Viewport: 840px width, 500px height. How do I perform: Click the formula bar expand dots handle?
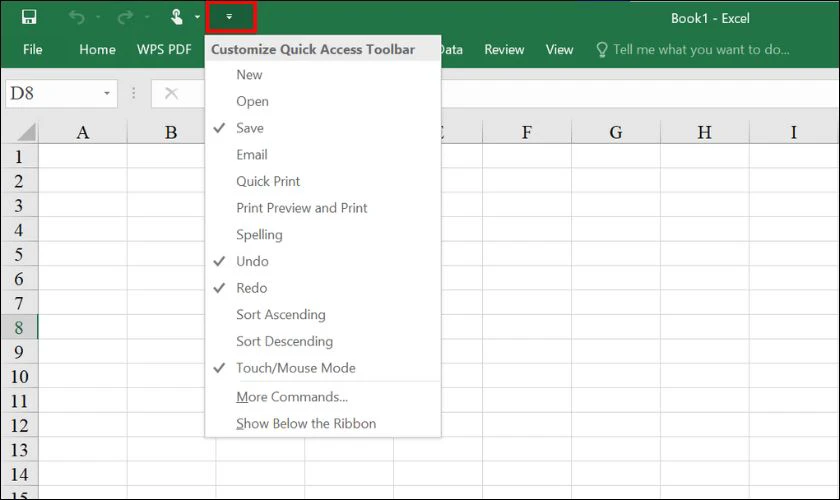pos(133,93)
